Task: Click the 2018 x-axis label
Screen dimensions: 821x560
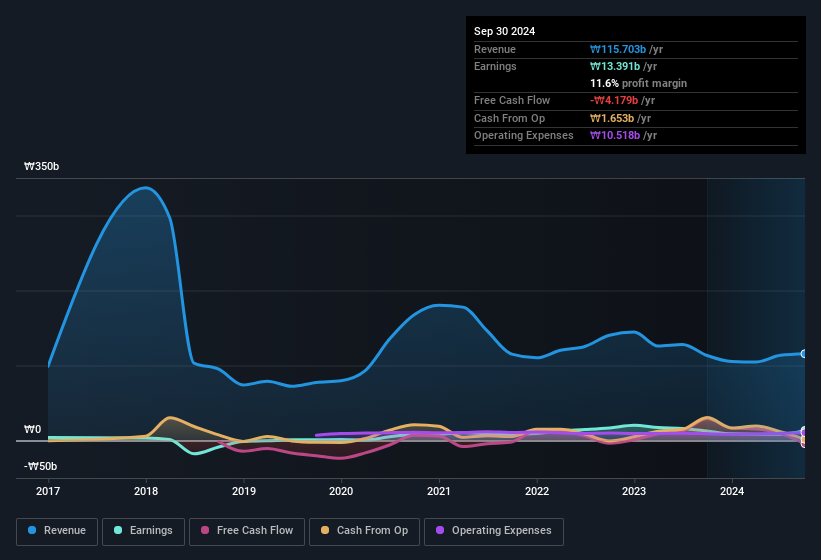Action: point(146,491)
